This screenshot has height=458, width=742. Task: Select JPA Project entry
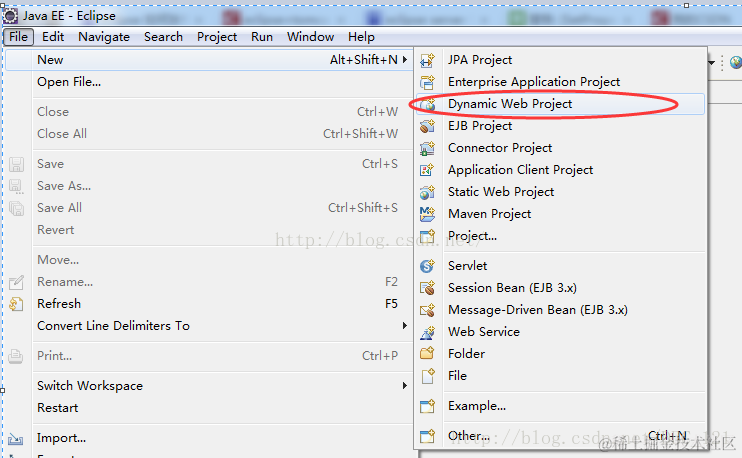(x=560, y=60)
